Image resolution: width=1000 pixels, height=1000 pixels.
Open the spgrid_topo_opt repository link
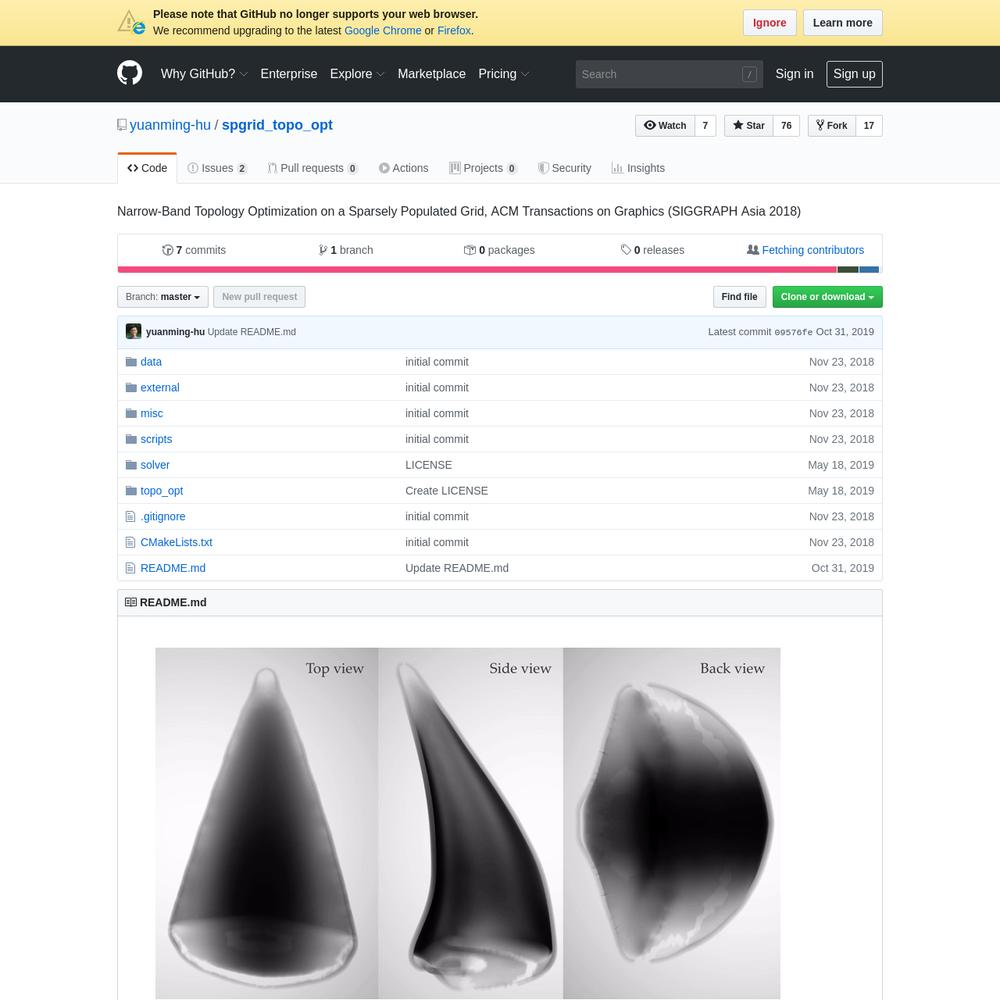[x=277, y=125]
